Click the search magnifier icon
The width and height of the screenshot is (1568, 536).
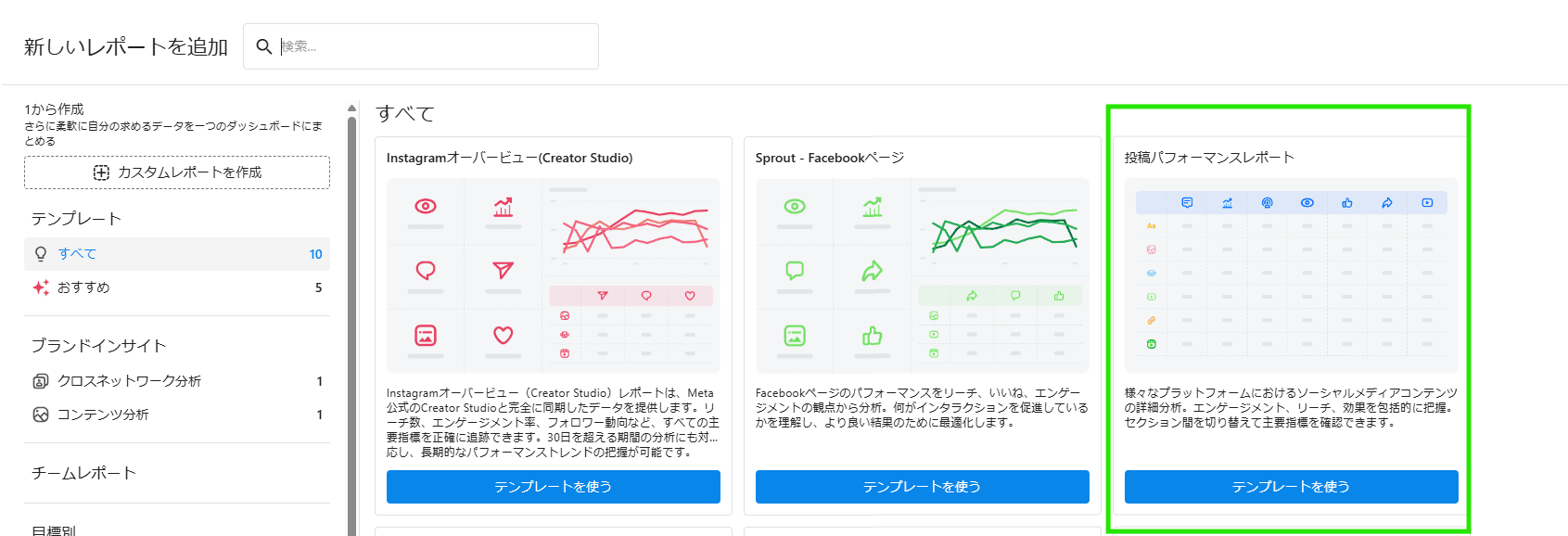click(x=264, y=46)
